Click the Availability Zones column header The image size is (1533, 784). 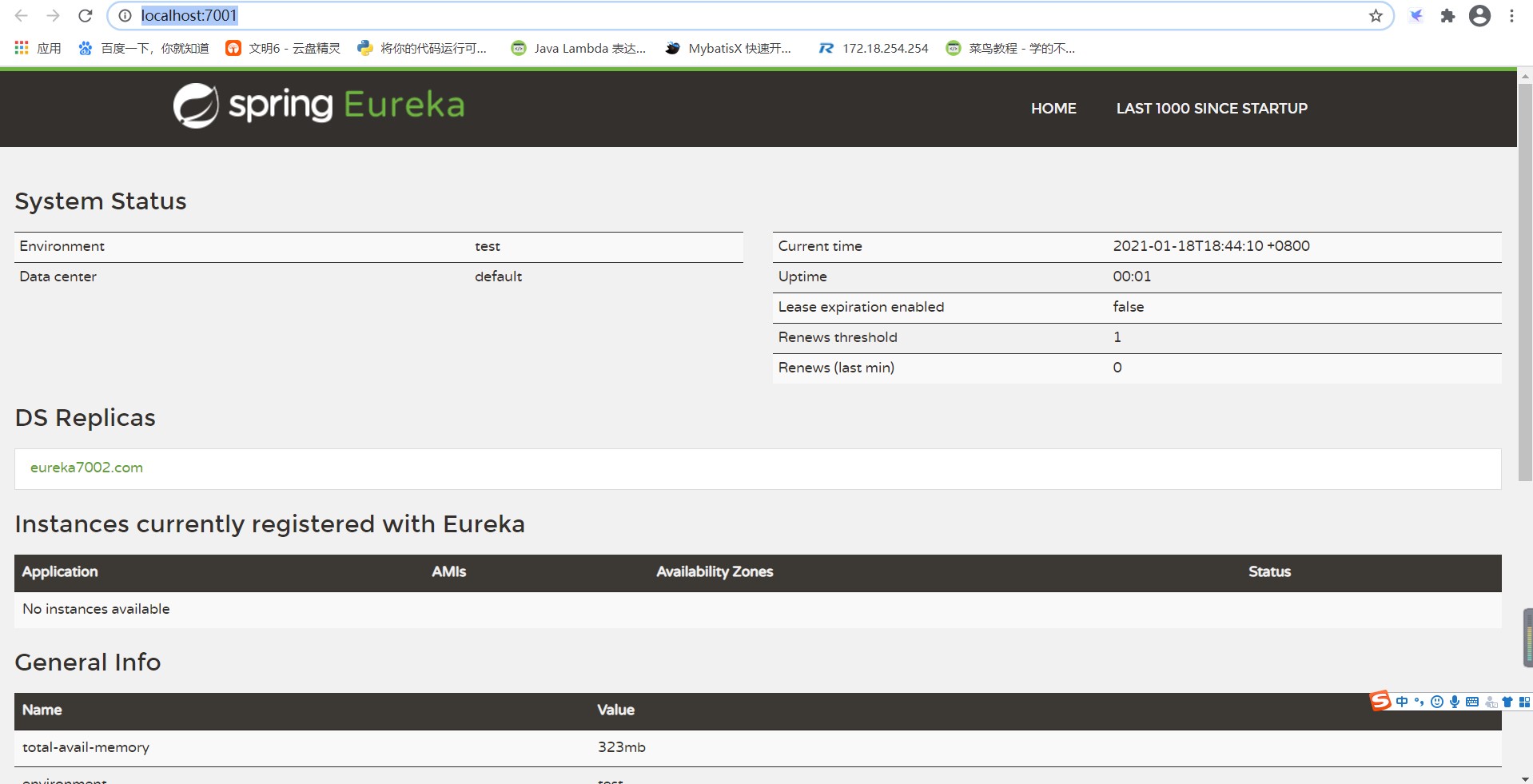715,571
